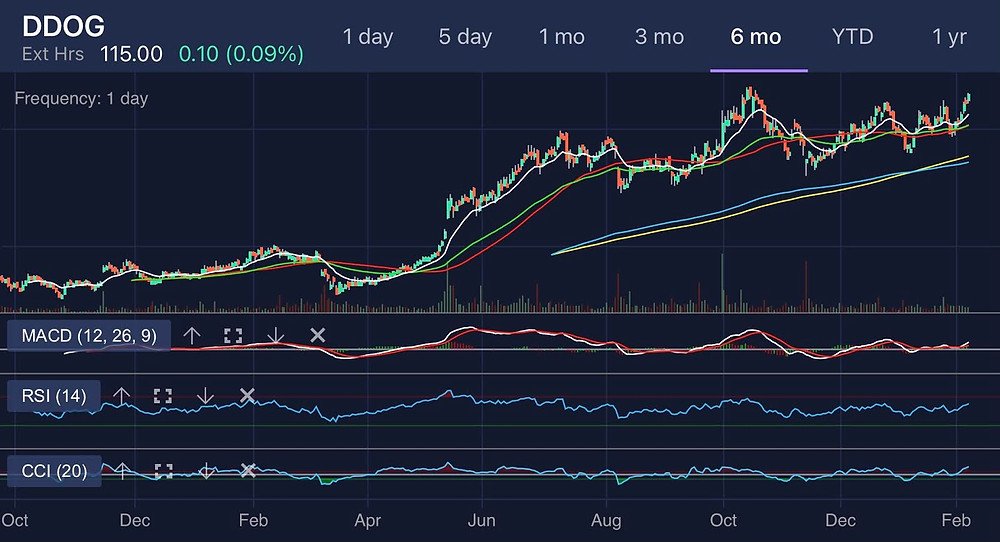Click the 0.10 (0.09%) change value
This screenshot has width=1000, height=542.
point(241,54)
